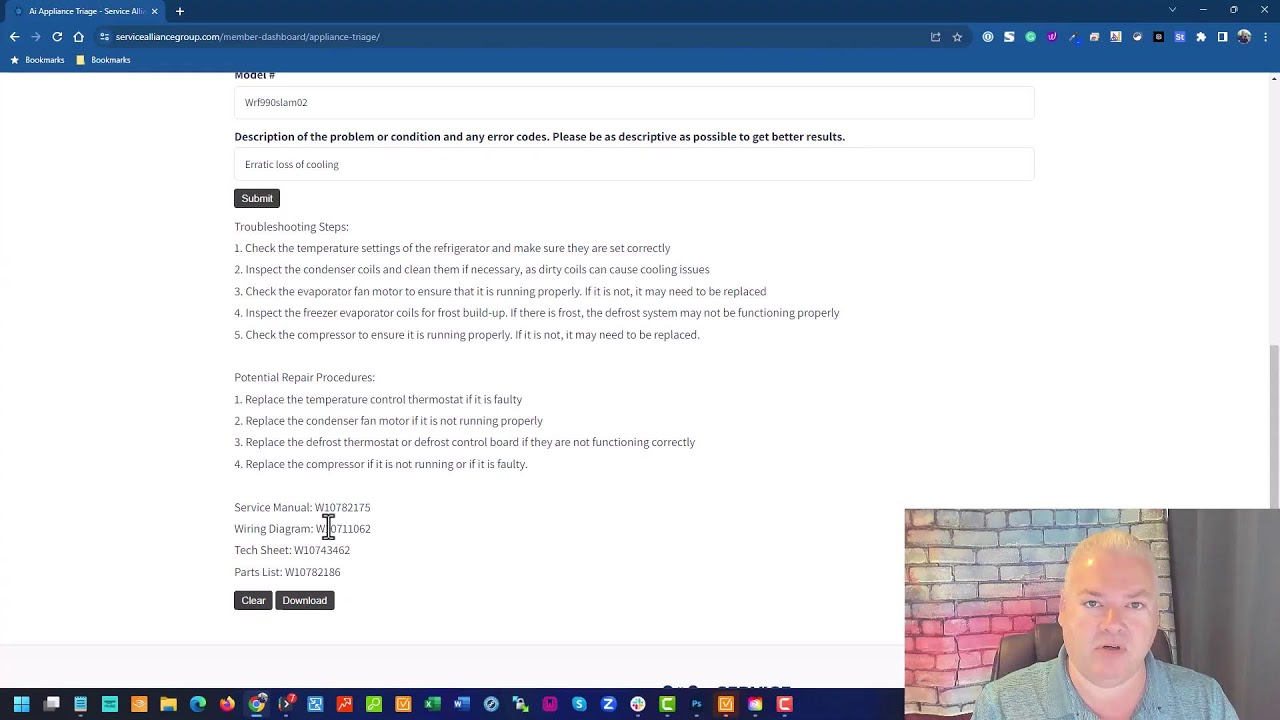Viewport: 1280px width, 720px height.
Task: Edit the Model # field
Action: pyautogui.click(x=634, y=102)
